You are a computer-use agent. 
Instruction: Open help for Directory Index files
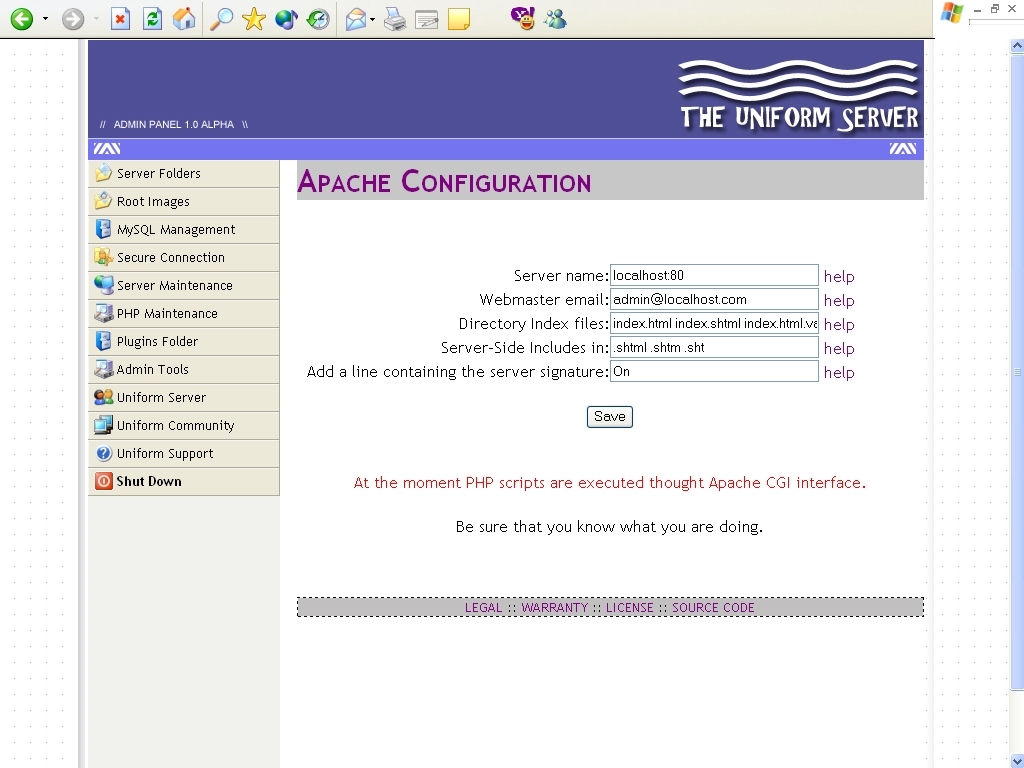[839, 325]
